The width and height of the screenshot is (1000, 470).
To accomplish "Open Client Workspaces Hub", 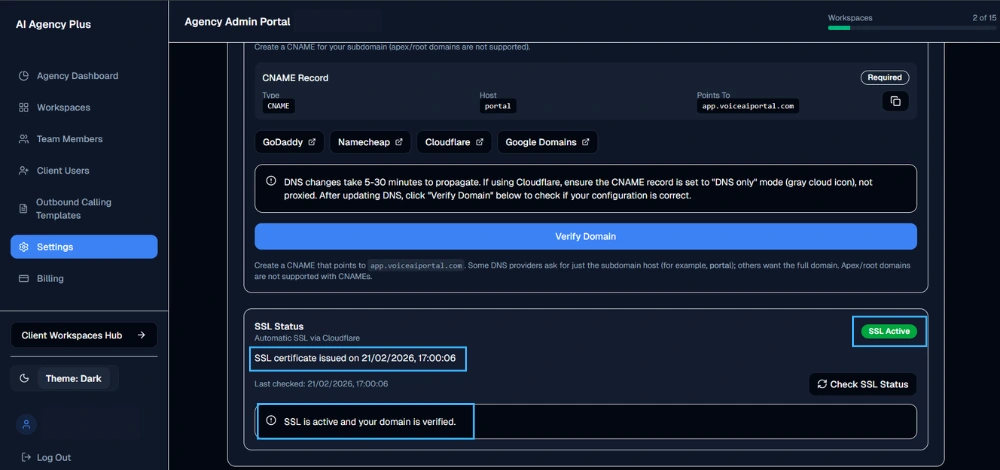I will 84,335.
